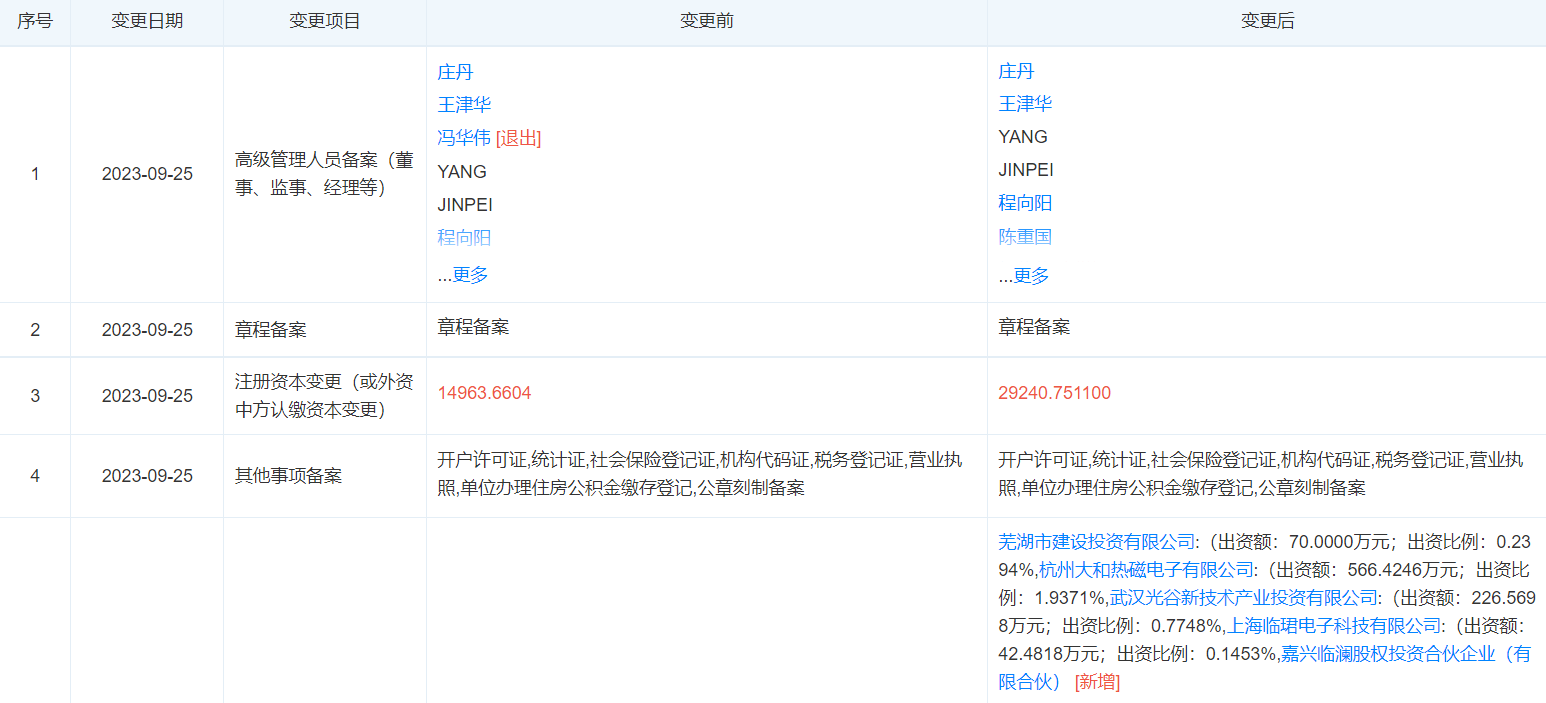Click 冯华伟 marked 退出
The height and width of the screenshot is (703, 1546).
point(464,138)
